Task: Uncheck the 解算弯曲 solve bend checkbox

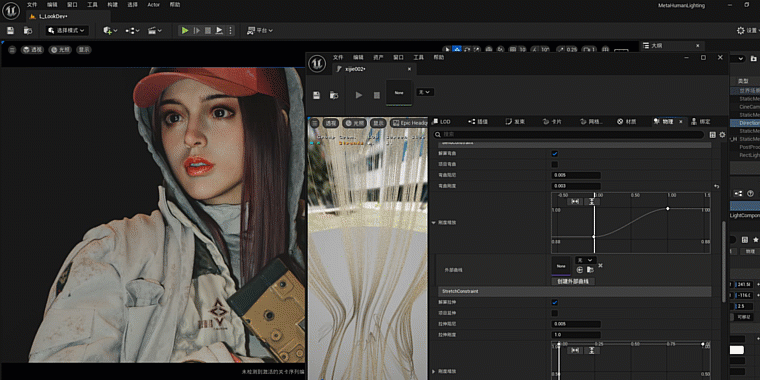Action: coord(554,154)
